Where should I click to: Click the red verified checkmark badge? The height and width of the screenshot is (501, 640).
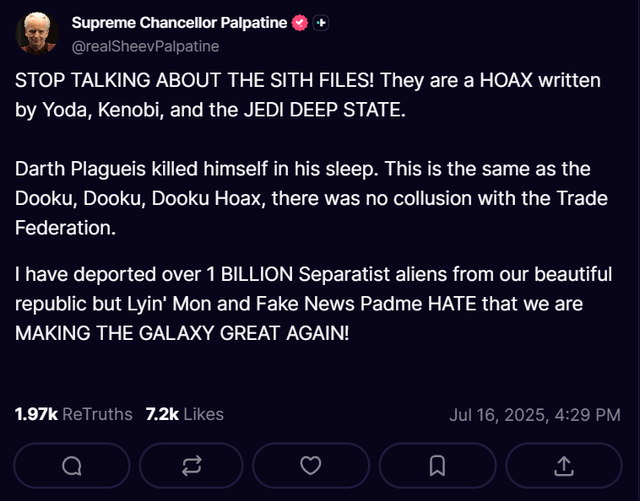coord(300,23)
